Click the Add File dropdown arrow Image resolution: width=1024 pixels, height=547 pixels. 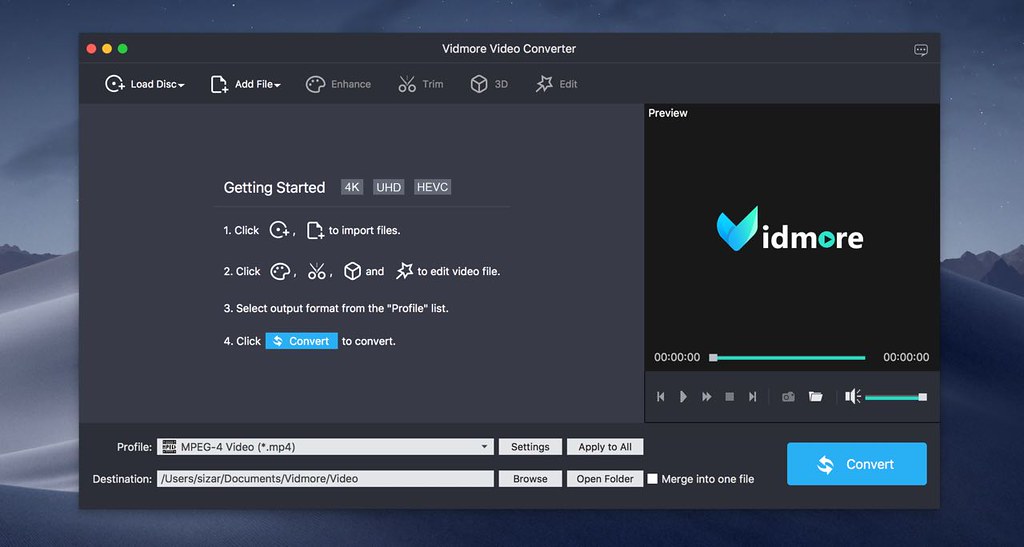[x=278, y=86]
